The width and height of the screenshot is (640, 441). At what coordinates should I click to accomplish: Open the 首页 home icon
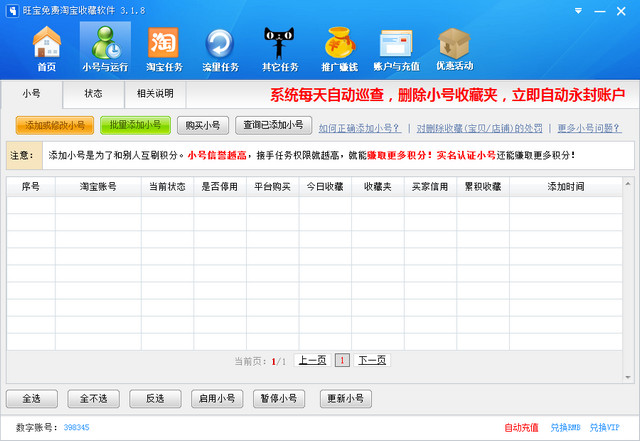[47, 48]
